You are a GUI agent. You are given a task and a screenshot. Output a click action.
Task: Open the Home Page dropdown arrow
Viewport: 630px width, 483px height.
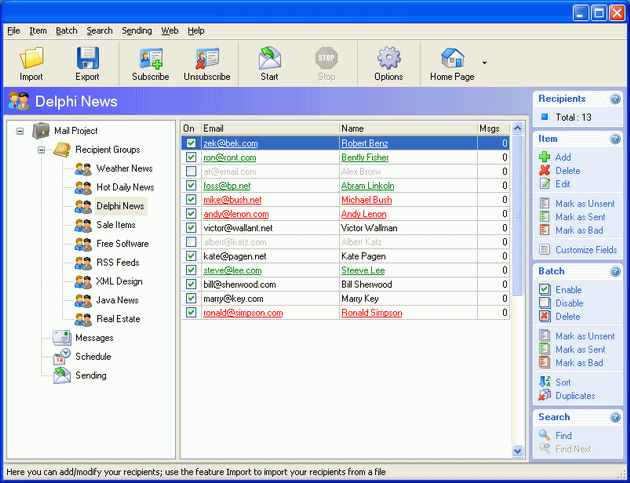484,63
